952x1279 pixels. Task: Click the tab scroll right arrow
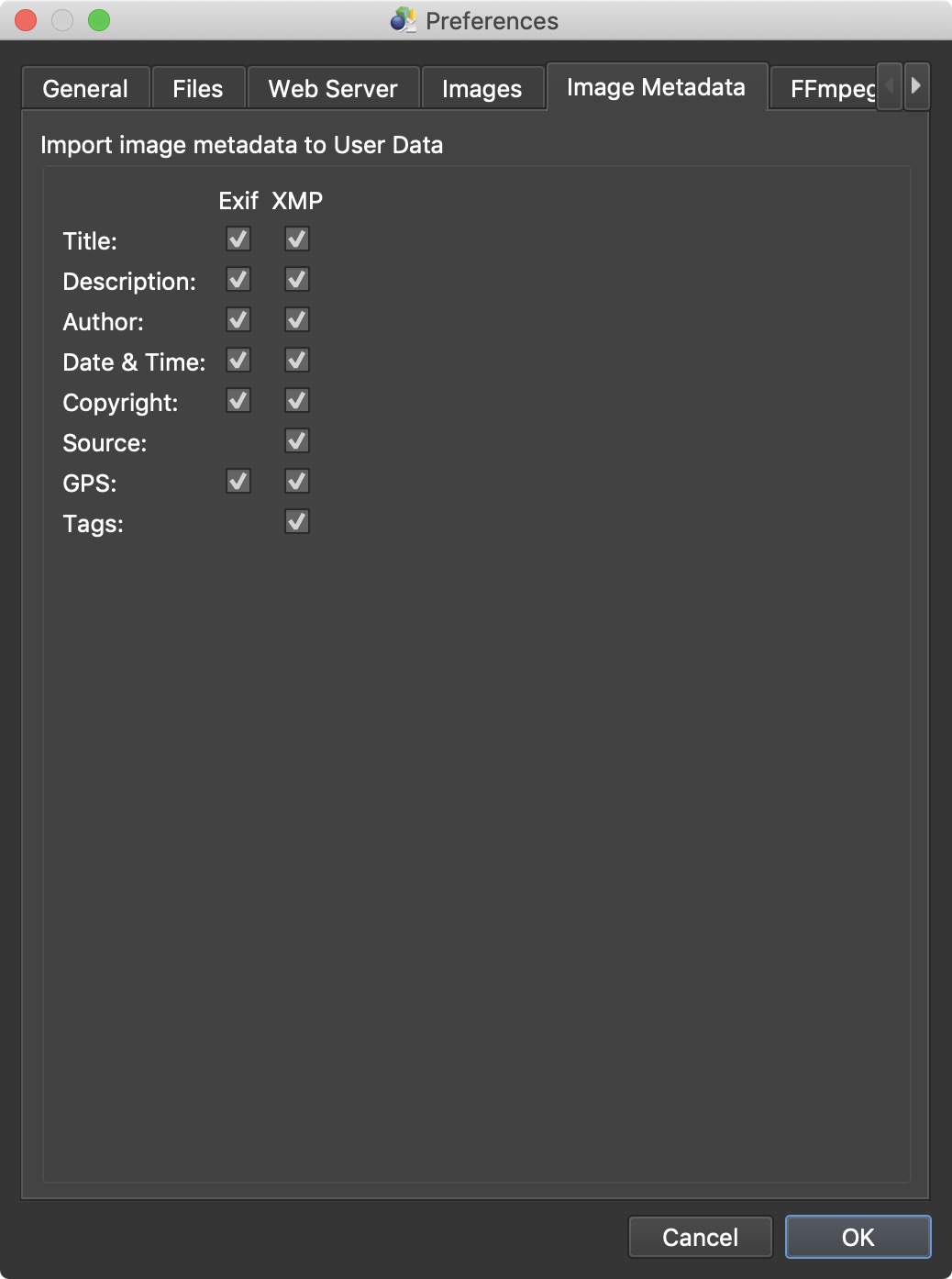click(x=916, y=86)
